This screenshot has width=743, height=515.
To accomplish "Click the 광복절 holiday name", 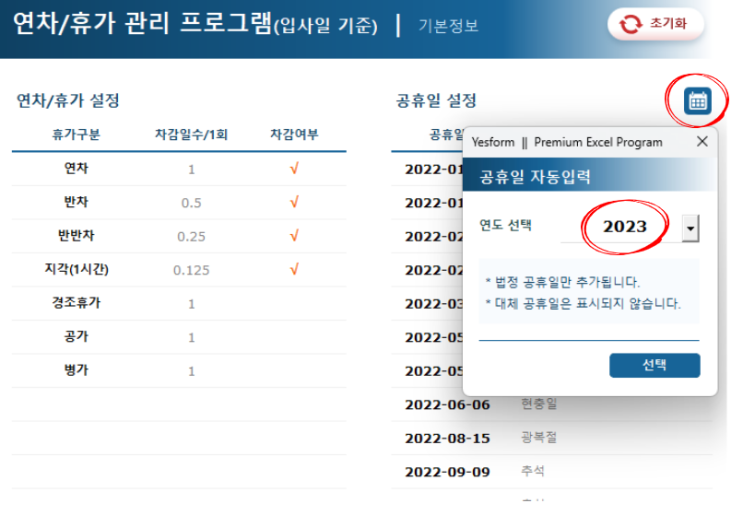I will click(x=539, y=437).
